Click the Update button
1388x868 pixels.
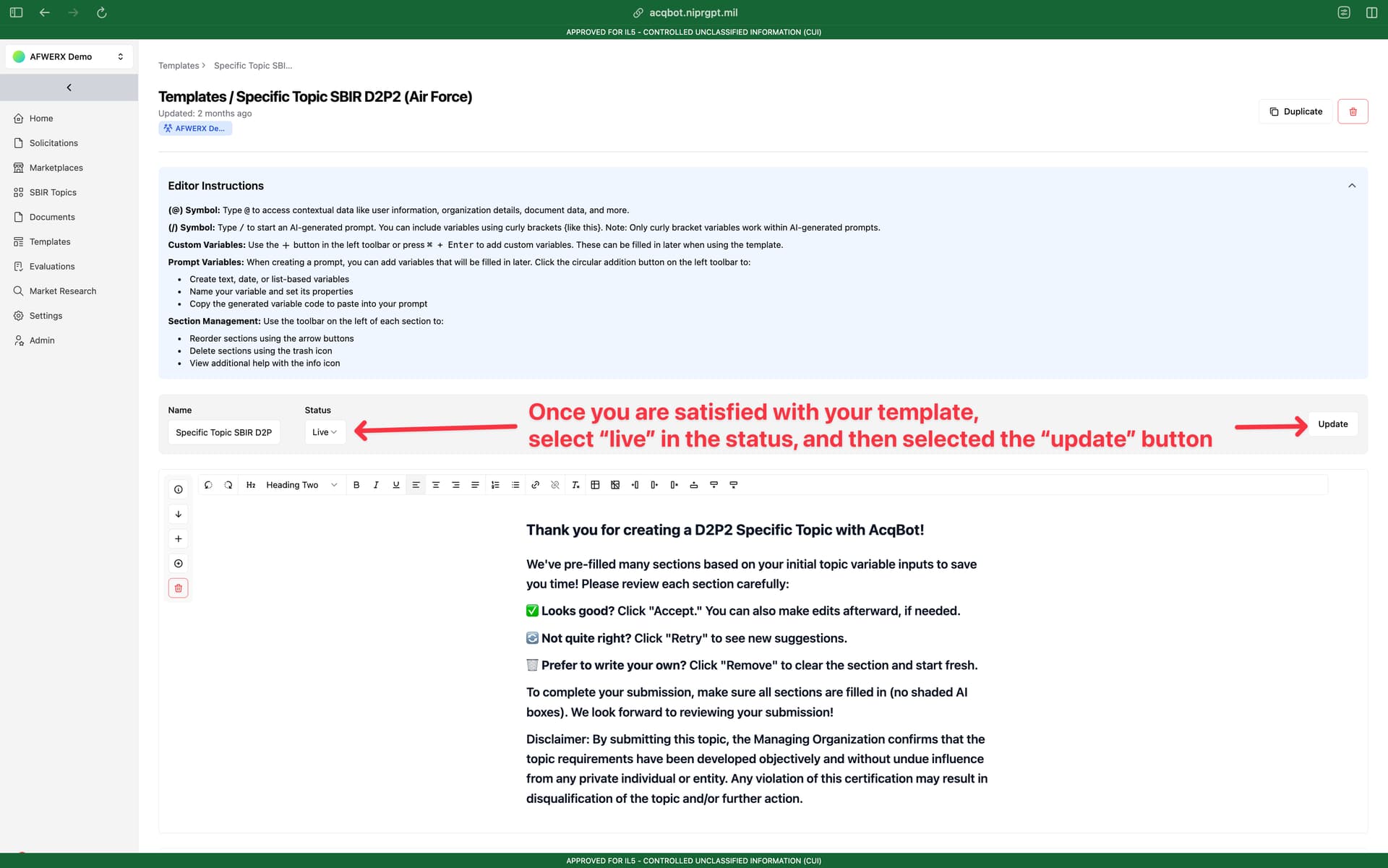pos(1332,424)
